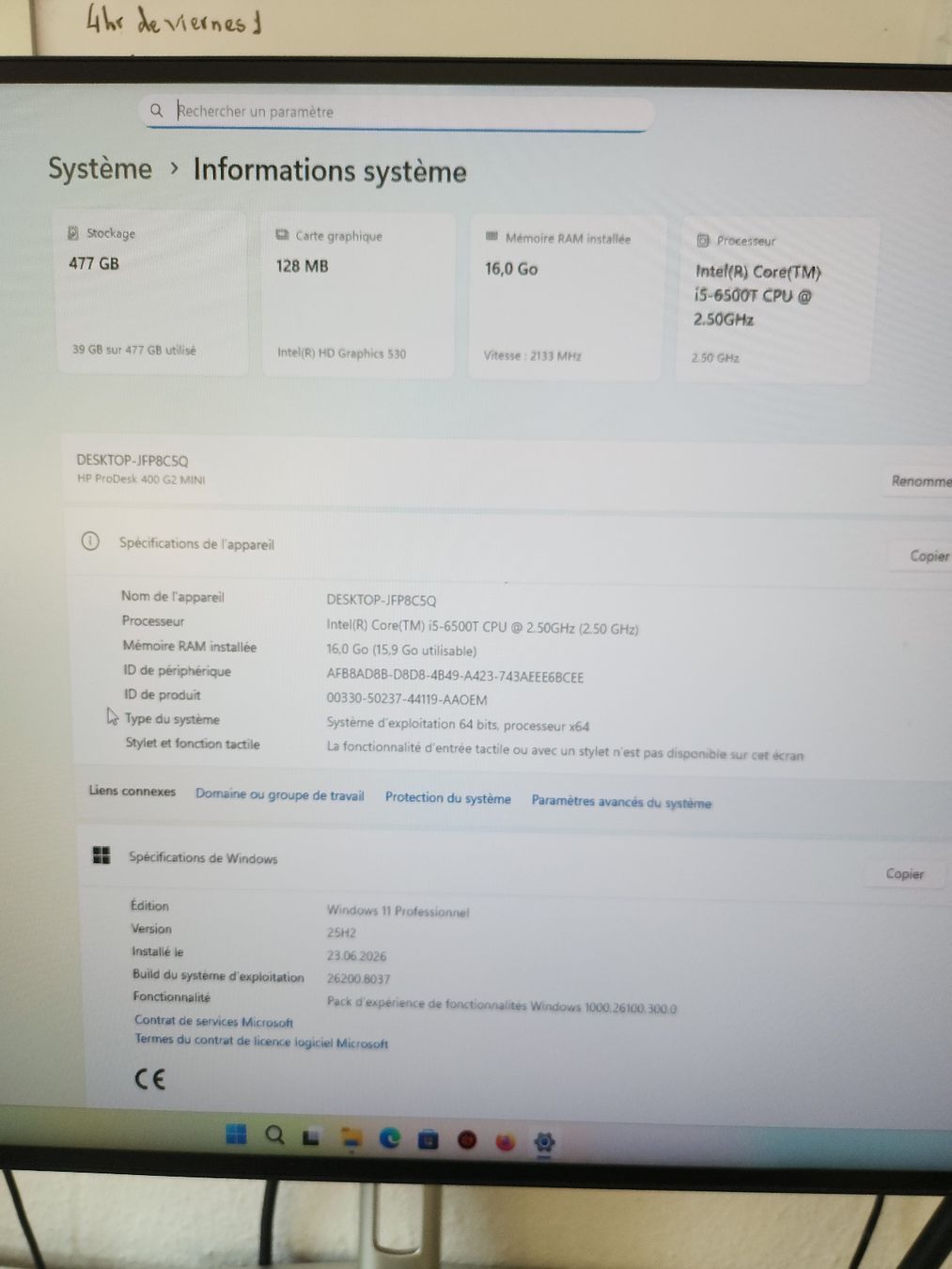This screenshot has height=1269, width=952.
Task: Select the version value 25H2
Action: click(x=341, y=933)
